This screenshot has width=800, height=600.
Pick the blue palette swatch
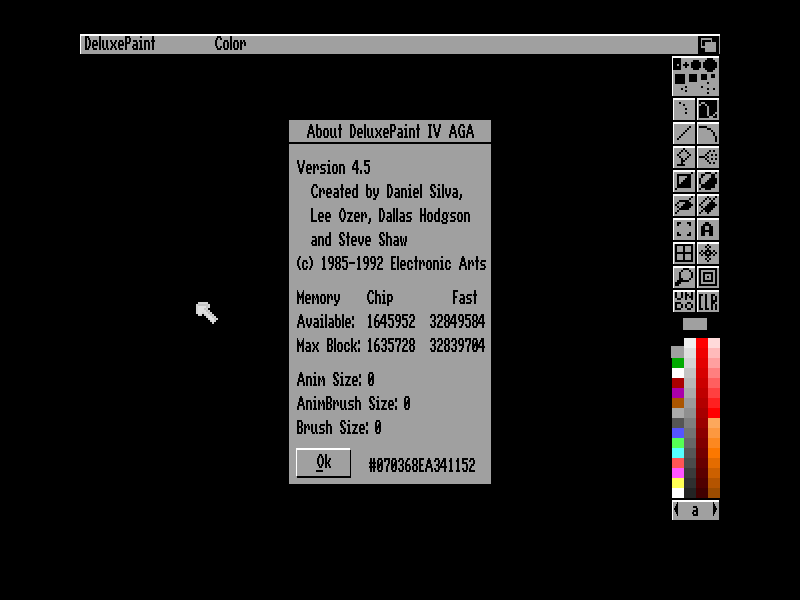click(678, 433)
